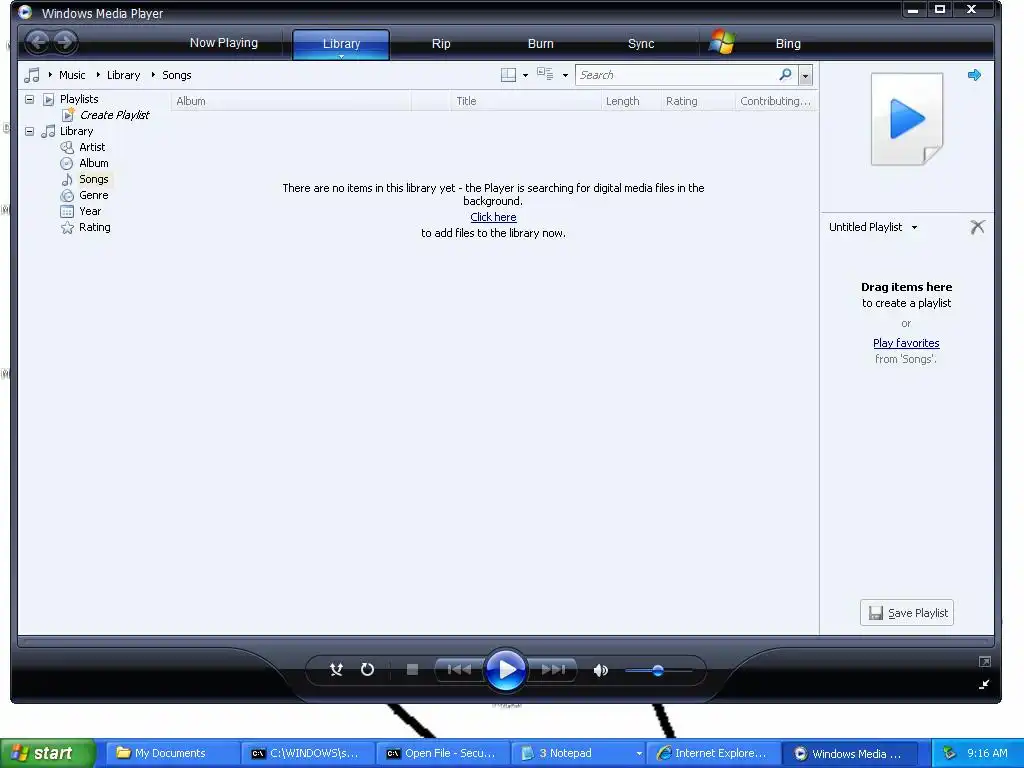Click the view options icon
Screen dimensions: 1024x768
pyautogui.click(x=545, y=74)
